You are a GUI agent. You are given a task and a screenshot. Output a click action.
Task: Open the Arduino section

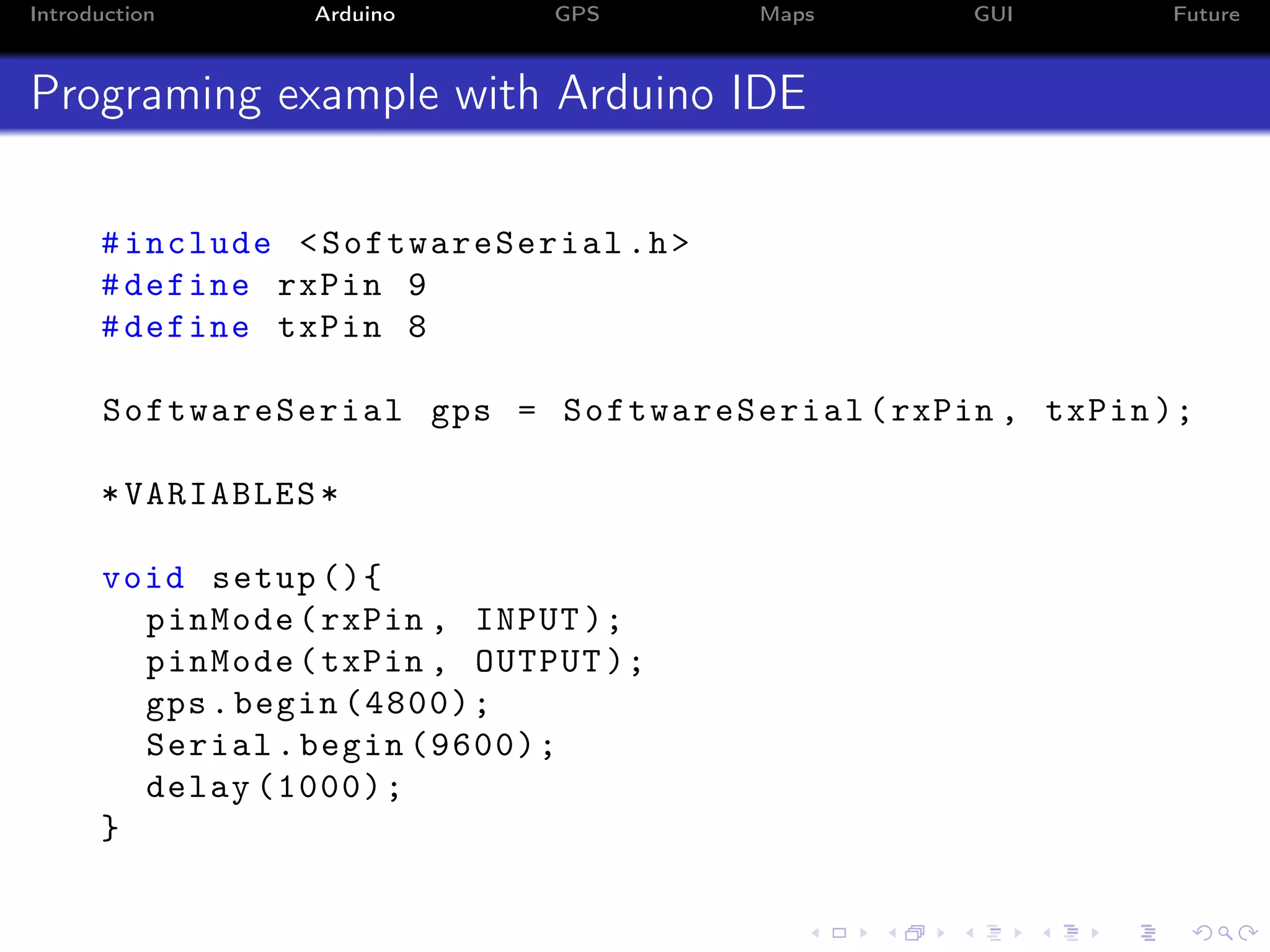(355, 14)
